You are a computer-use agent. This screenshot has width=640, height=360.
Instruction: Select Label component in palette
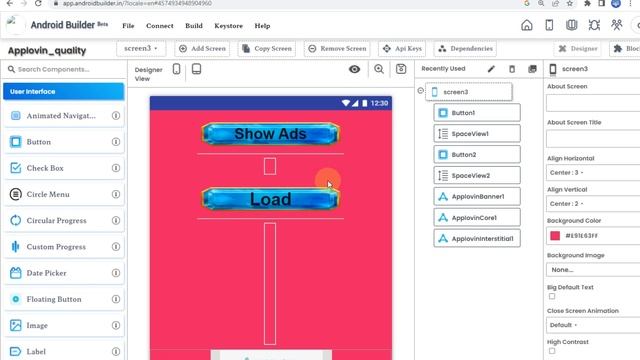pyautogui.click(x=64, y=351)
